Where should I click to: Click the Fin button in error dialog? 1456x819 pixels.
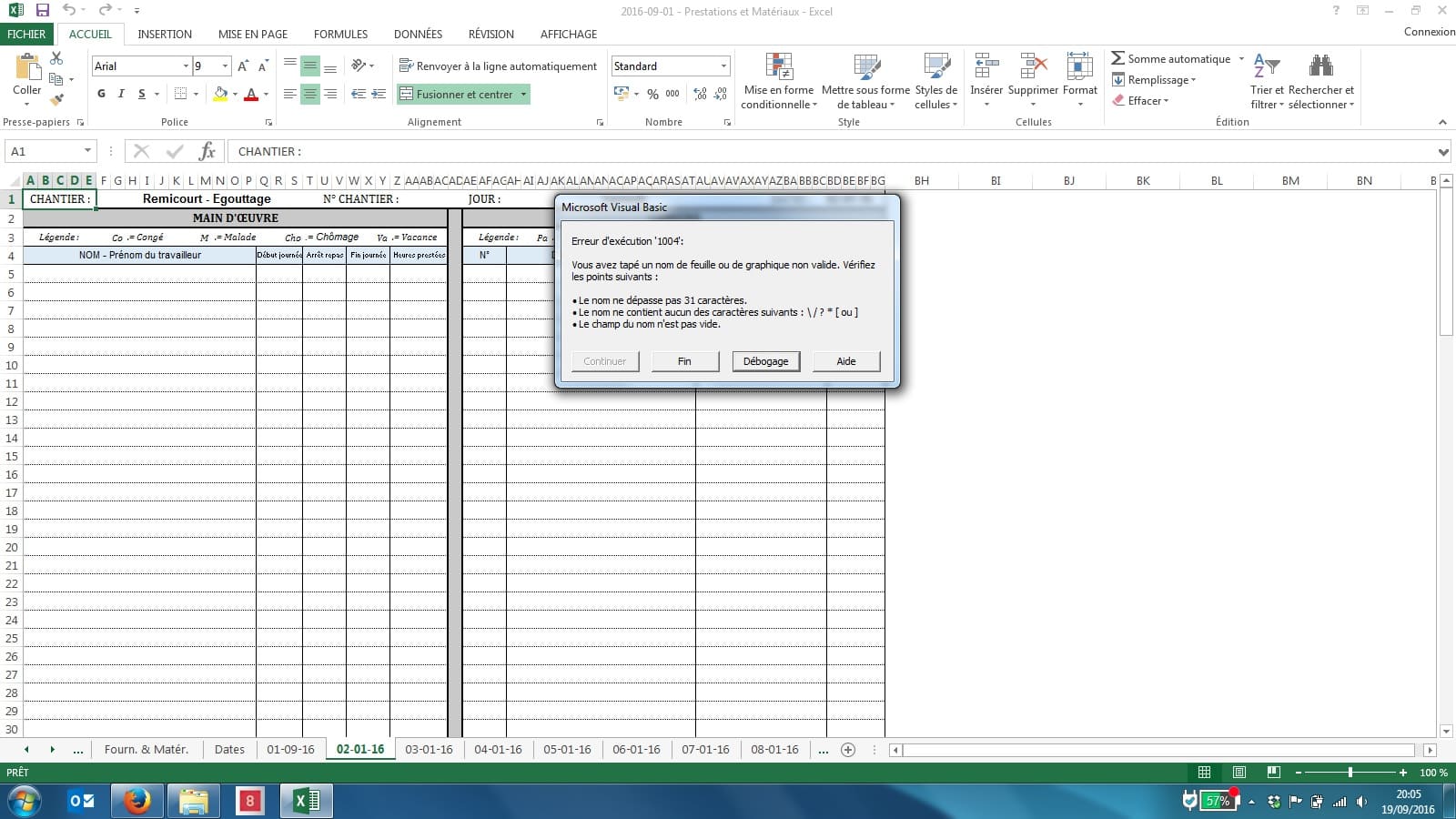coord(684,361)
